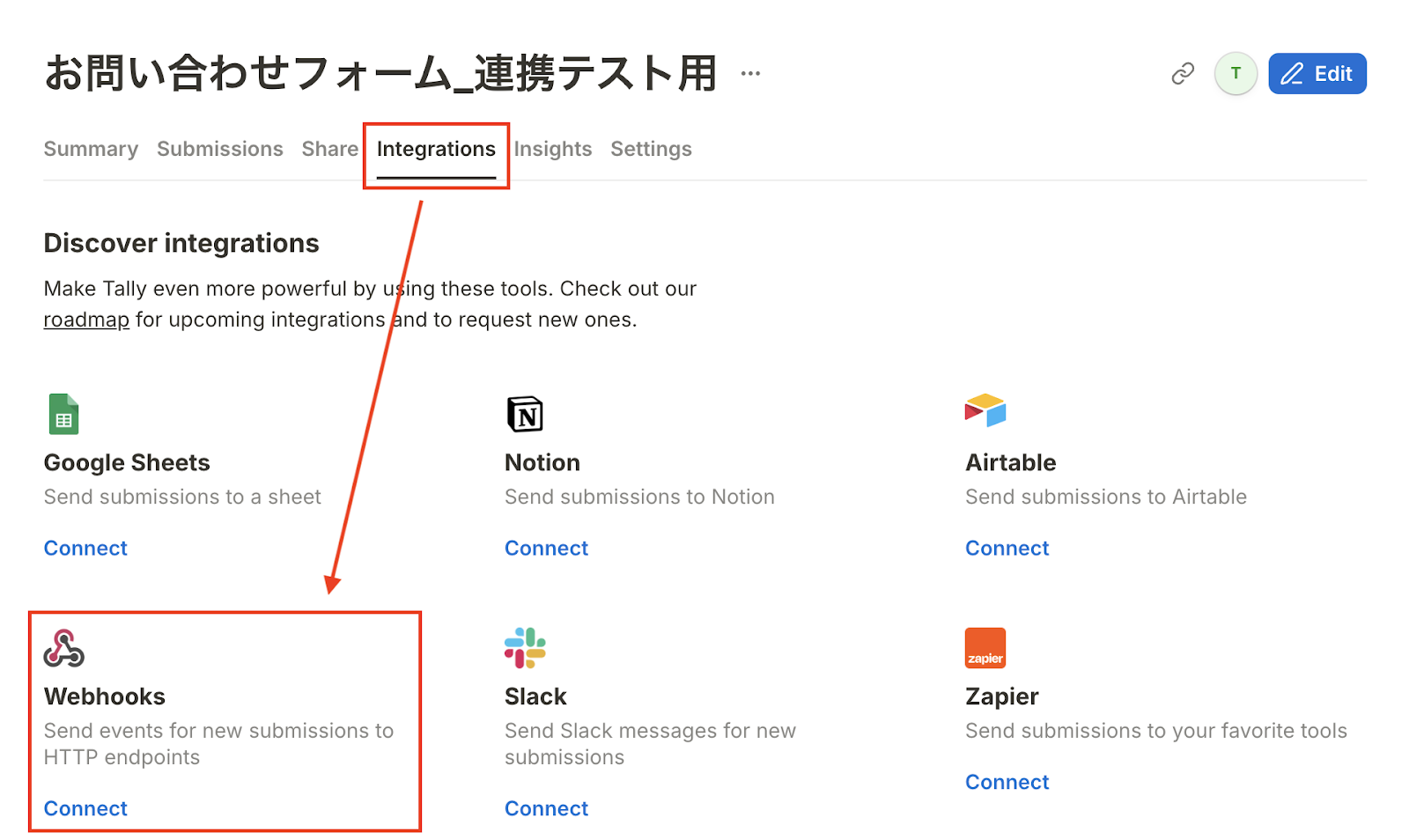Click the Webhooks icon
Image resolution: width=1409 pixels, height=840 pixels.
click(x=64, y=648)
